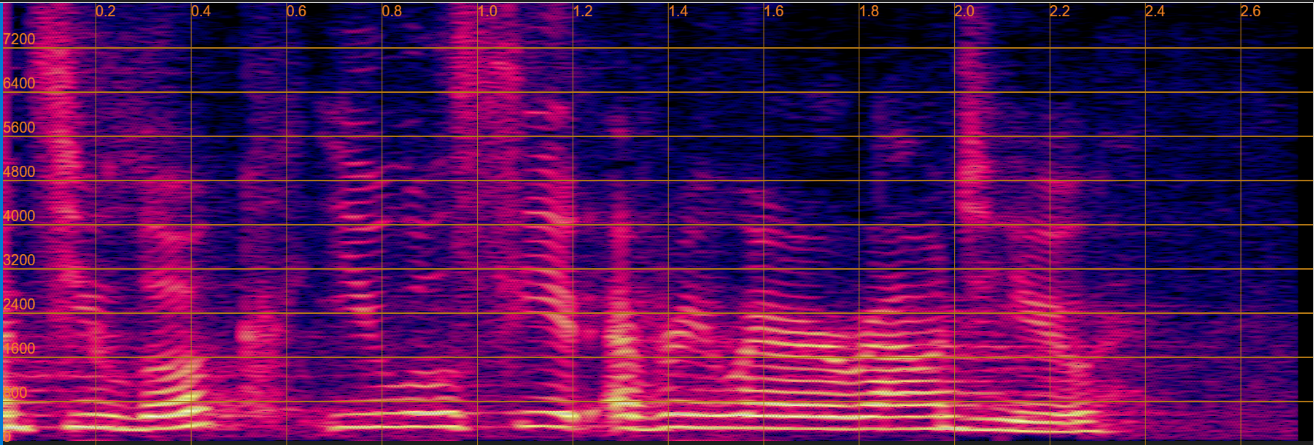The width and height of the screenshot is (1314, 445).
Task: Select the 6400 frequency axis label
Action: (20, 84)
